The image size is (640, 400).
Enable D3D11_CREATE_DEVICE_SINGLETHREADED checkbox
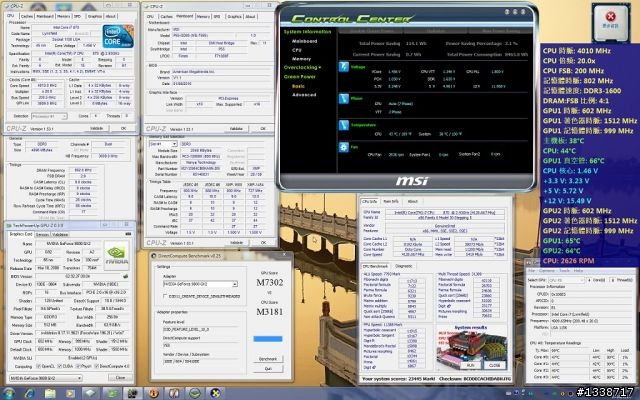coord(165,296)
